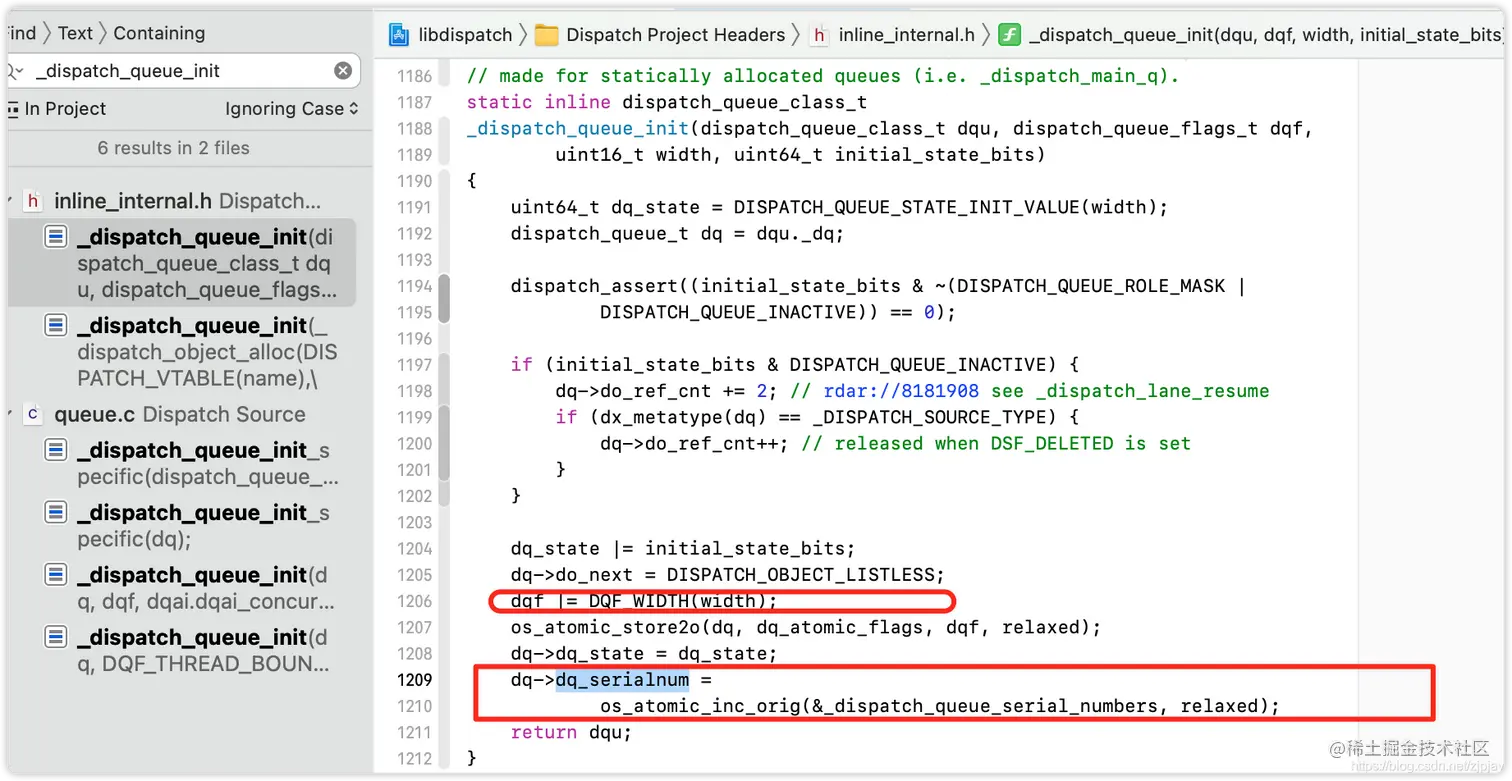
Task: Click result icon beside dispatch_queue_class_t dqu match
Action: (x=56, y=237)
